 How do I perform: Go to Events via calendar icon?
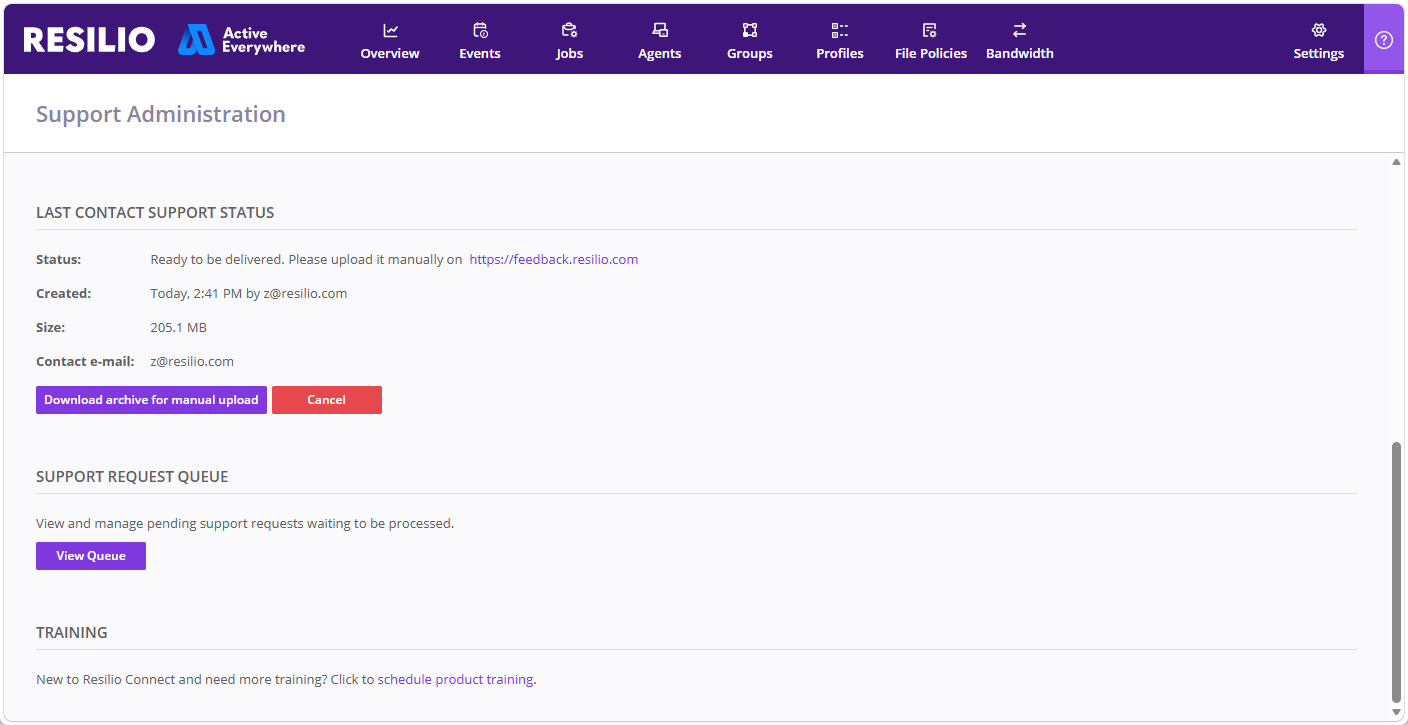click(480, 30)
